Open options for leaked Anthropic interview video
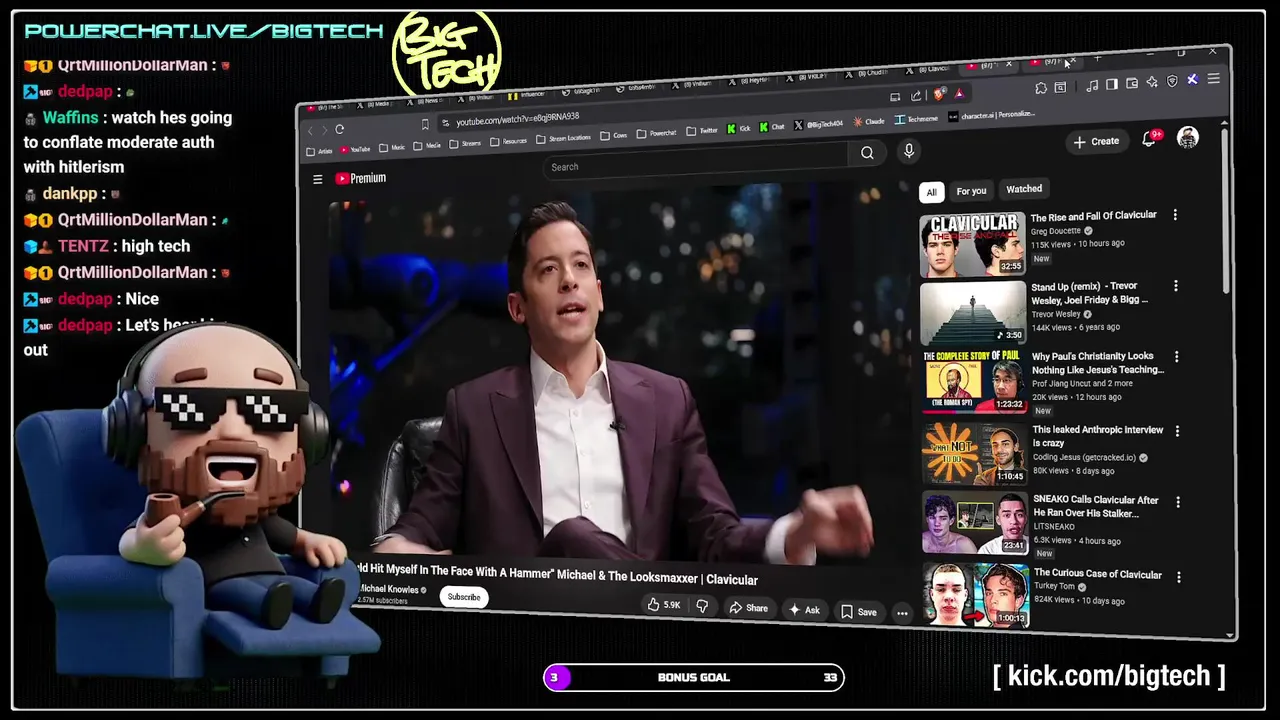Viewport: 1280px width, 720px height. [x=1177, y=431]
